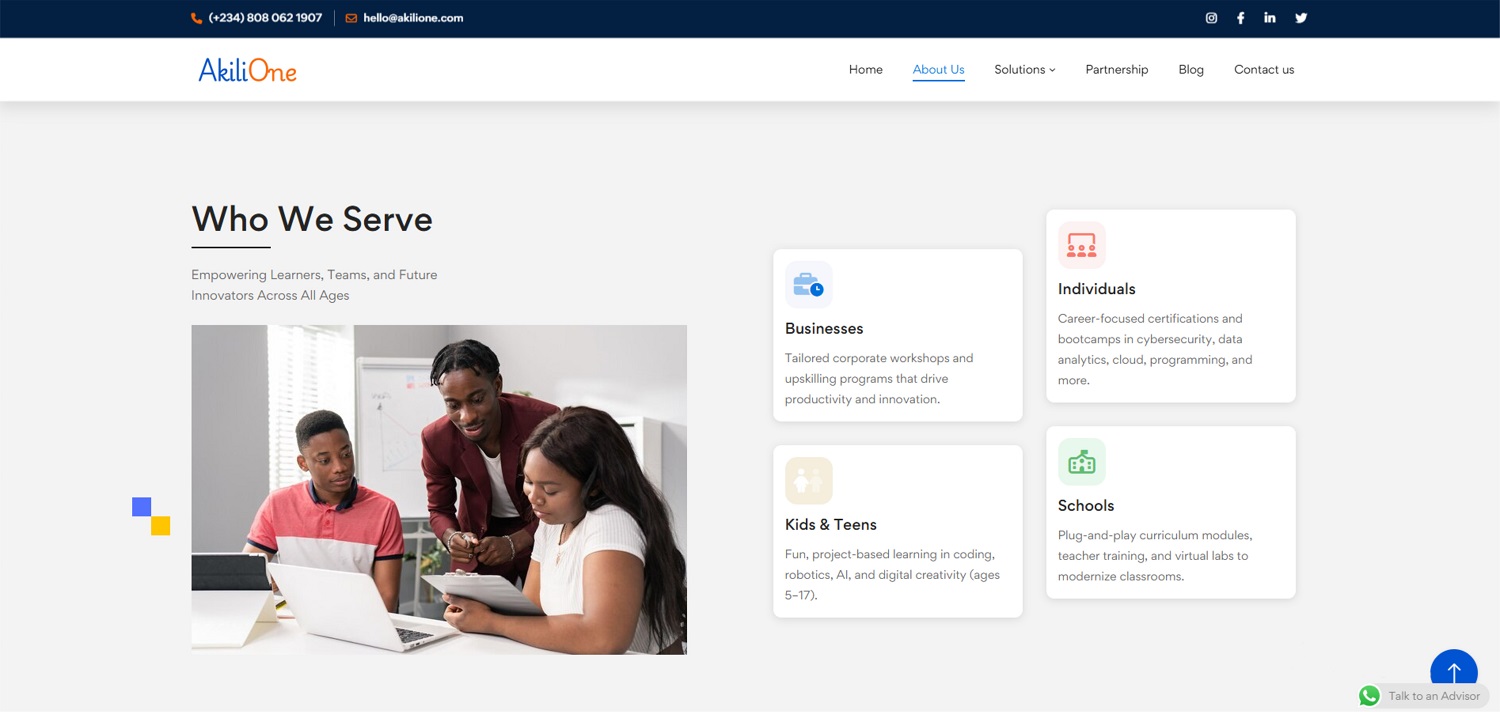Select the About Us menu item
Screen dimensions: 1500x712
click(x=938, y=70)
